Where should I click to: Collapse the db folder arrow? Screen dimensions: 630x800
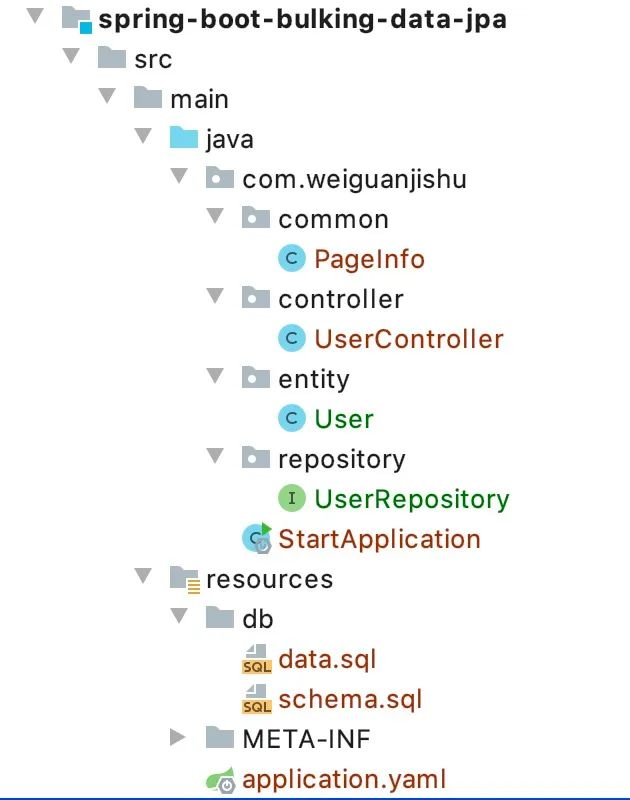[179, 615]
